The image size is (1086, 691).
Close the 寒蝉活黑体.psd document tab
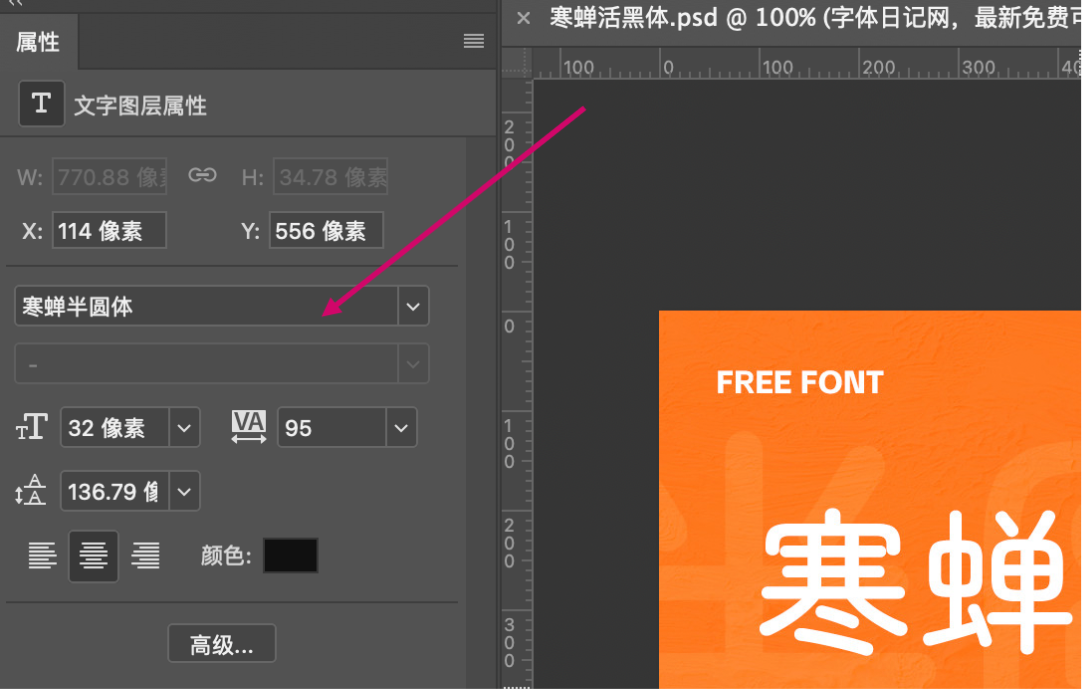(524, 19)
